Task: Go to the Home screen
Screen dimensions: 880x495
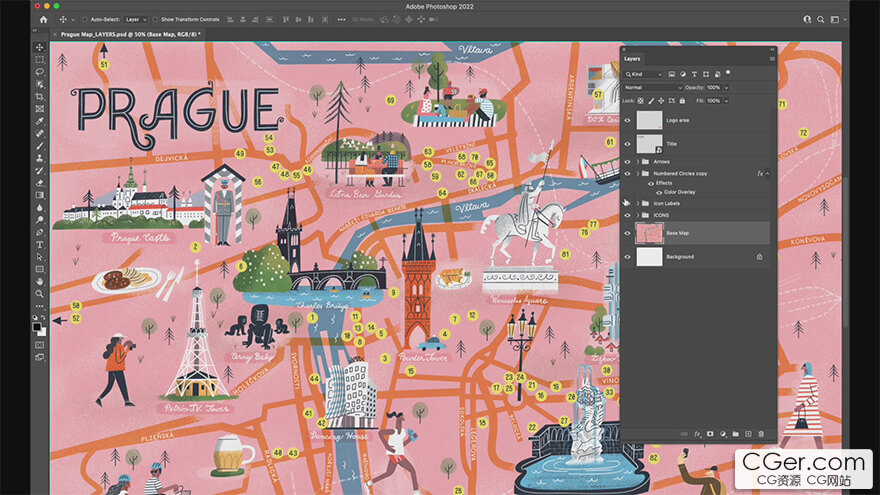Action: (43, 20)
